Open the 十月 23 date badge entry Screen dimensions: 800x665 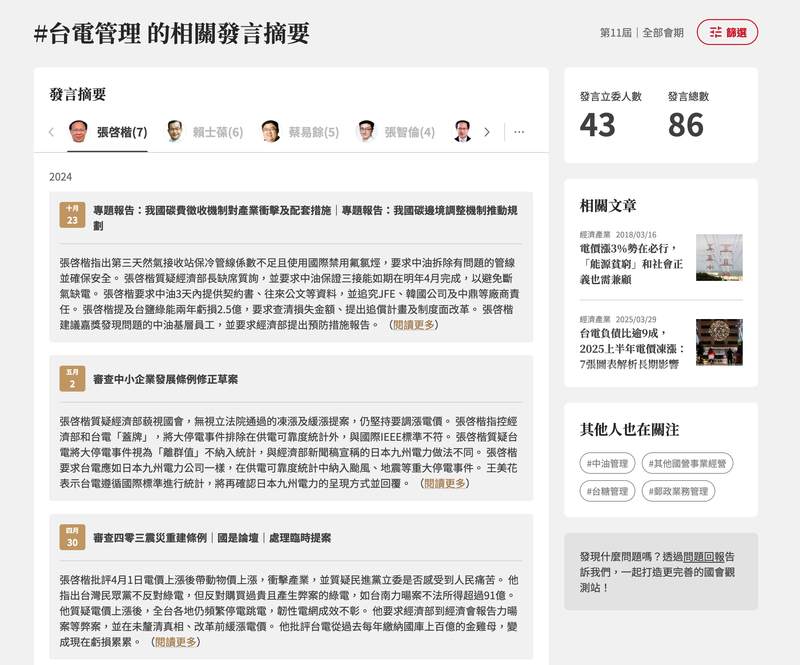(x=72, y=215)
